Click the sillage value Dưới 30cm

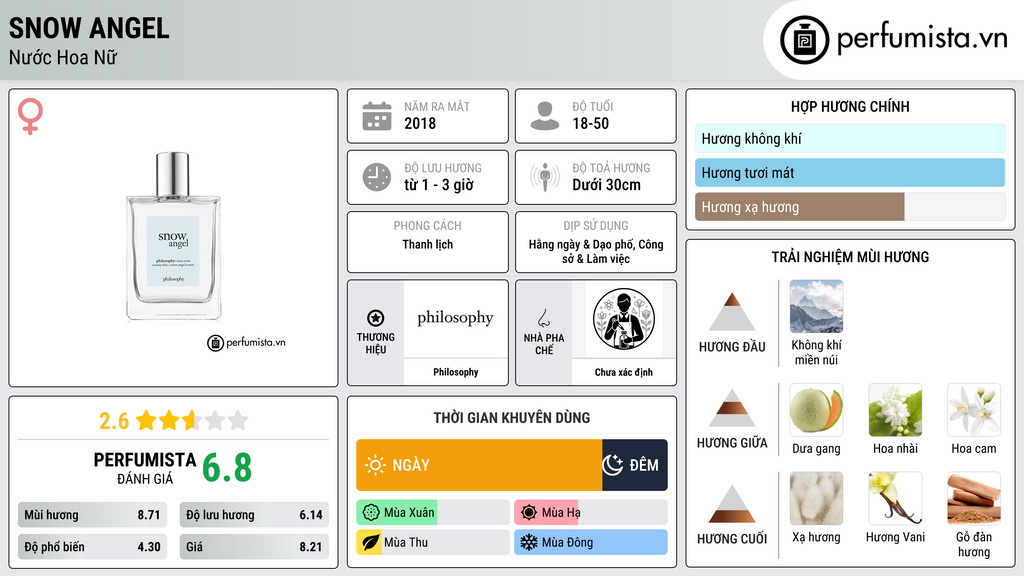click(x=606, y=185)
